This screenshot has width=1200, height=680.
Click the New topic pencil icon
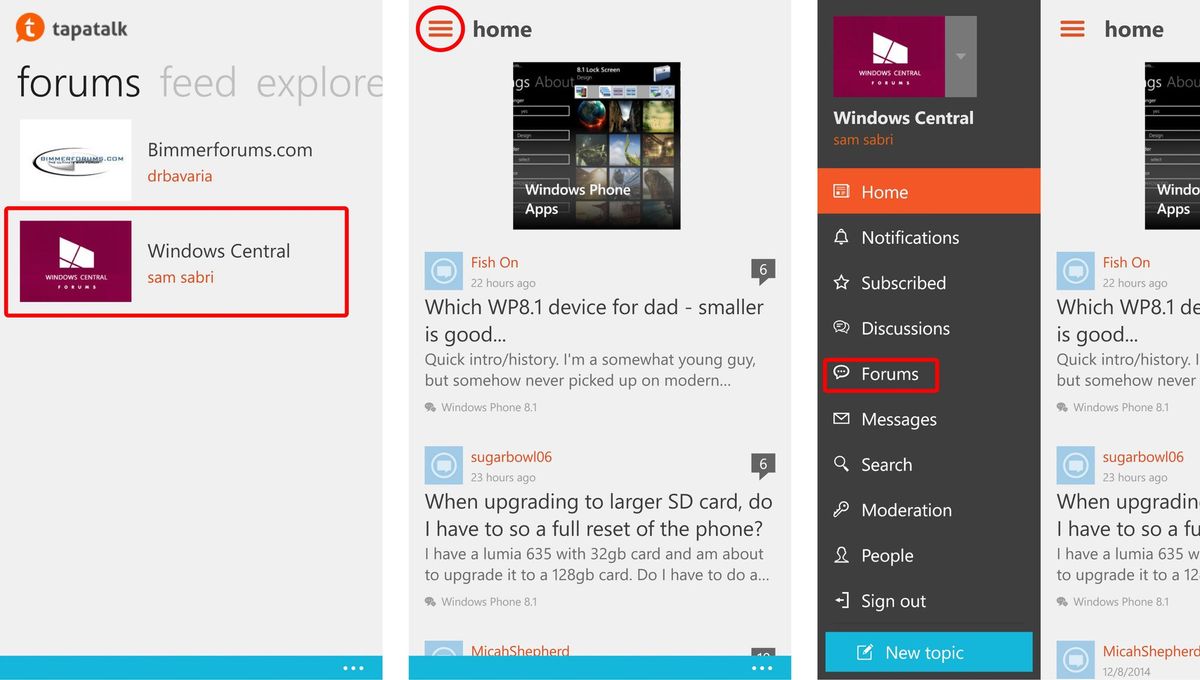coord(866,652)
